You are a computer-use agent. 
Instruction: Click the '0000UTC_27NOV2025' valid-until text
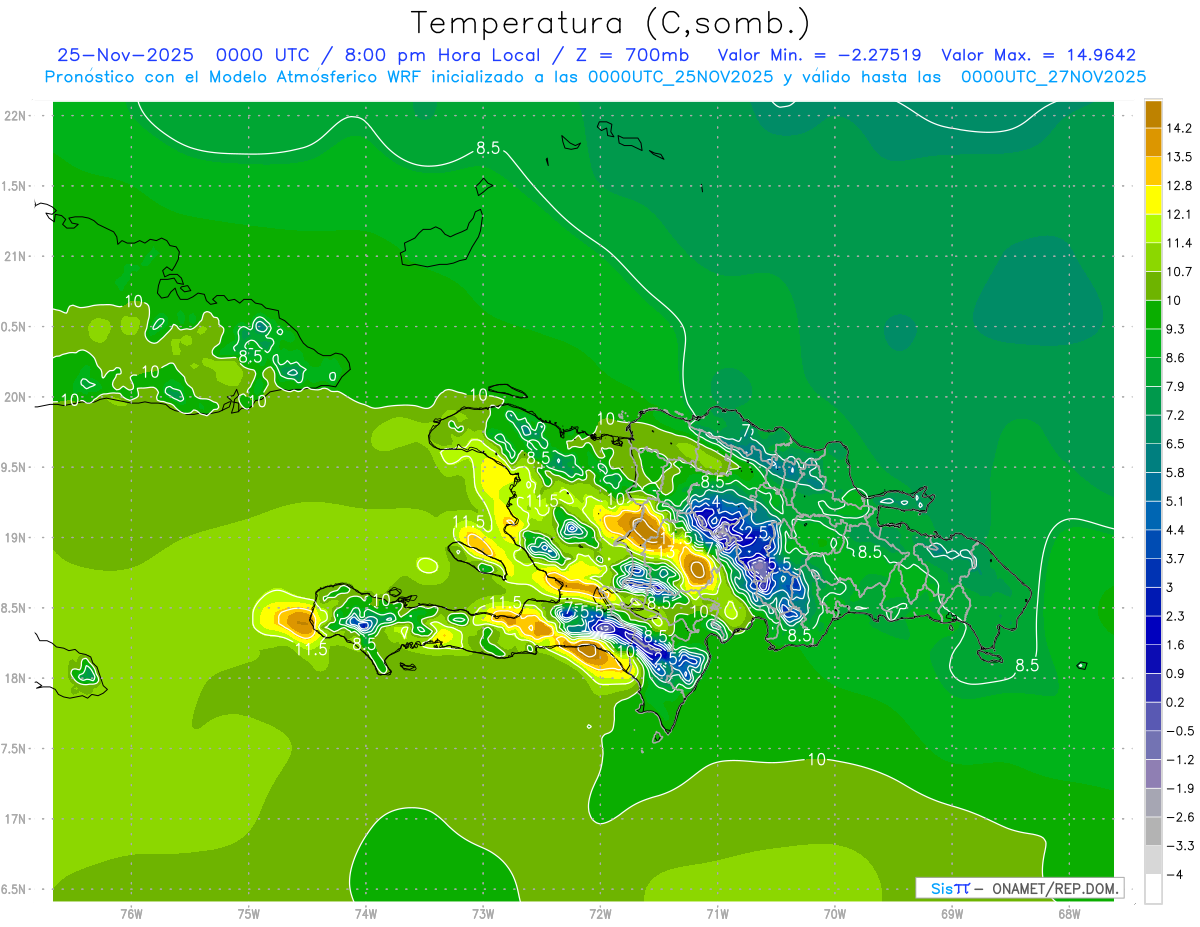tap(1053, 77)
